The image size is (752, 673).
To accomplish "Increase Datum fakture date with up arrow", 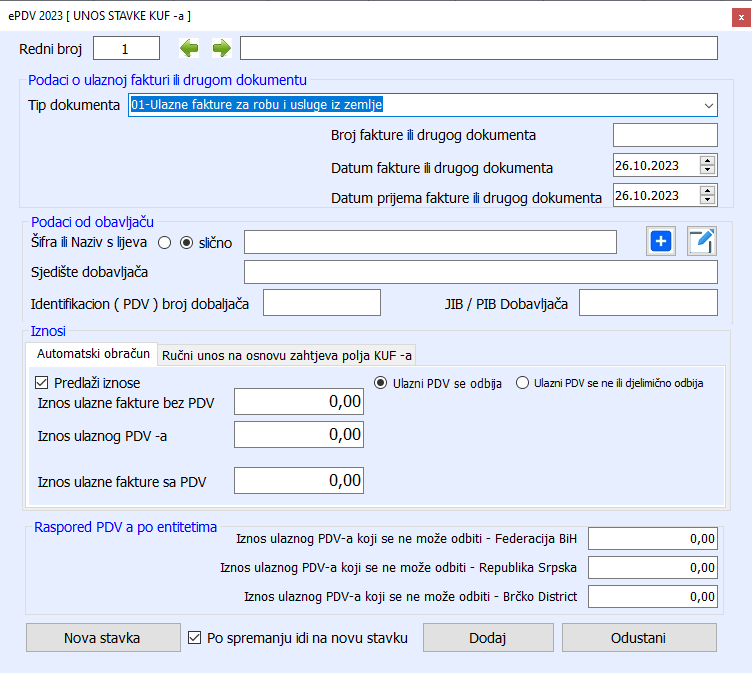I will click(707, 161).
